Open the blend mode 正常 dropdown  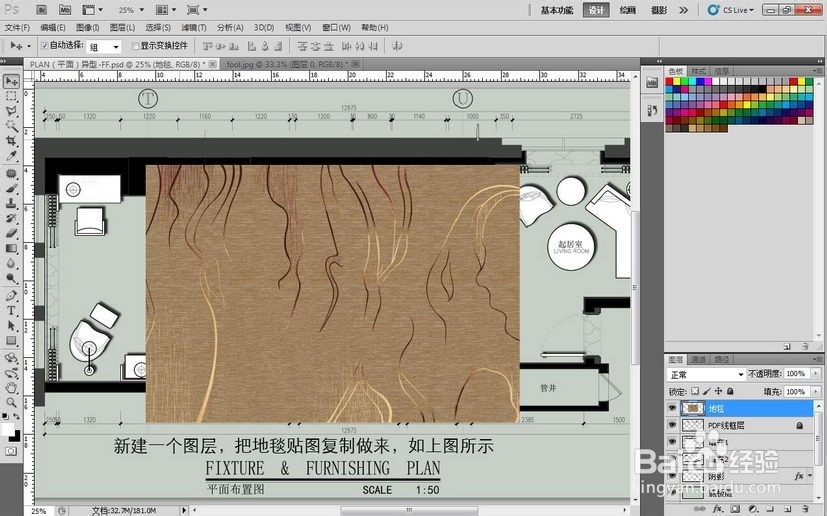coord(706,375)
